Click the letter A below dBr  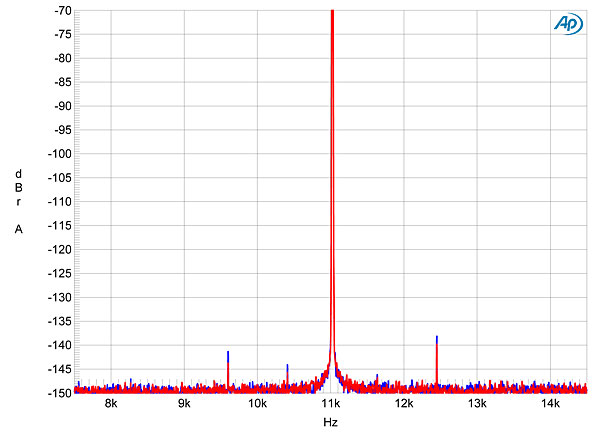coord(18,229)
